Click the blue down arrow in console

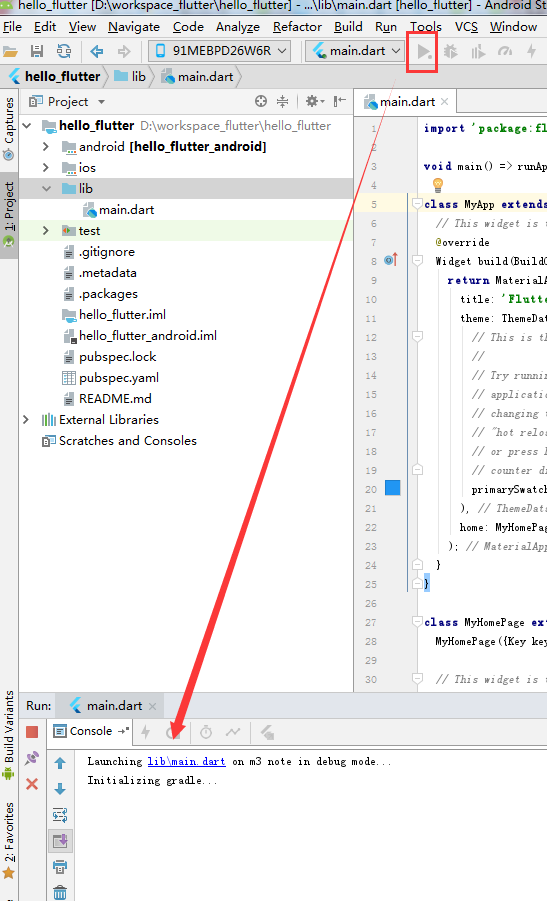60,789
